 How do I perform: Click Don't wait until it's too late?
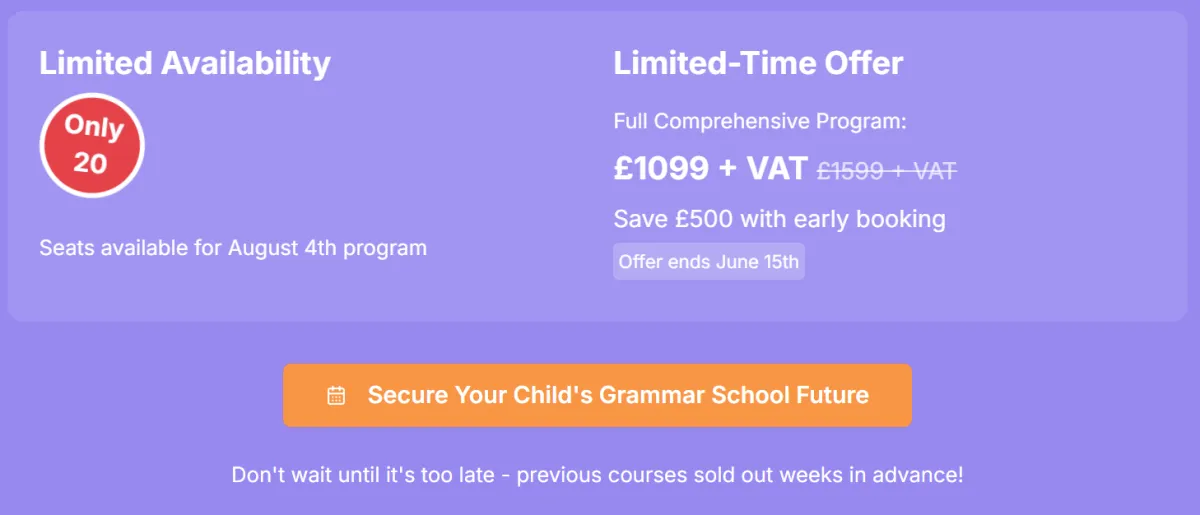(364, 474)
